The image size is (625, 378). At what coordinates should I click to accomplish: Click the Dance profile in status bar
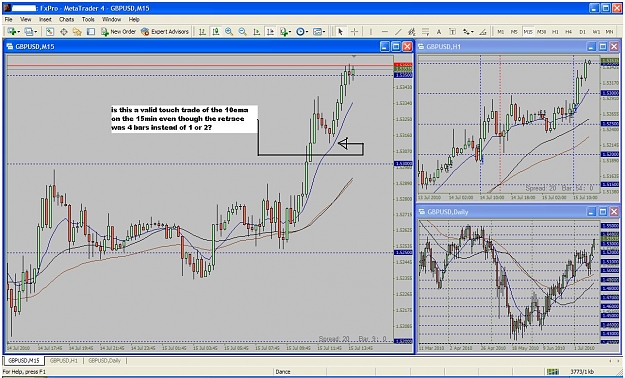pos(283,372)
